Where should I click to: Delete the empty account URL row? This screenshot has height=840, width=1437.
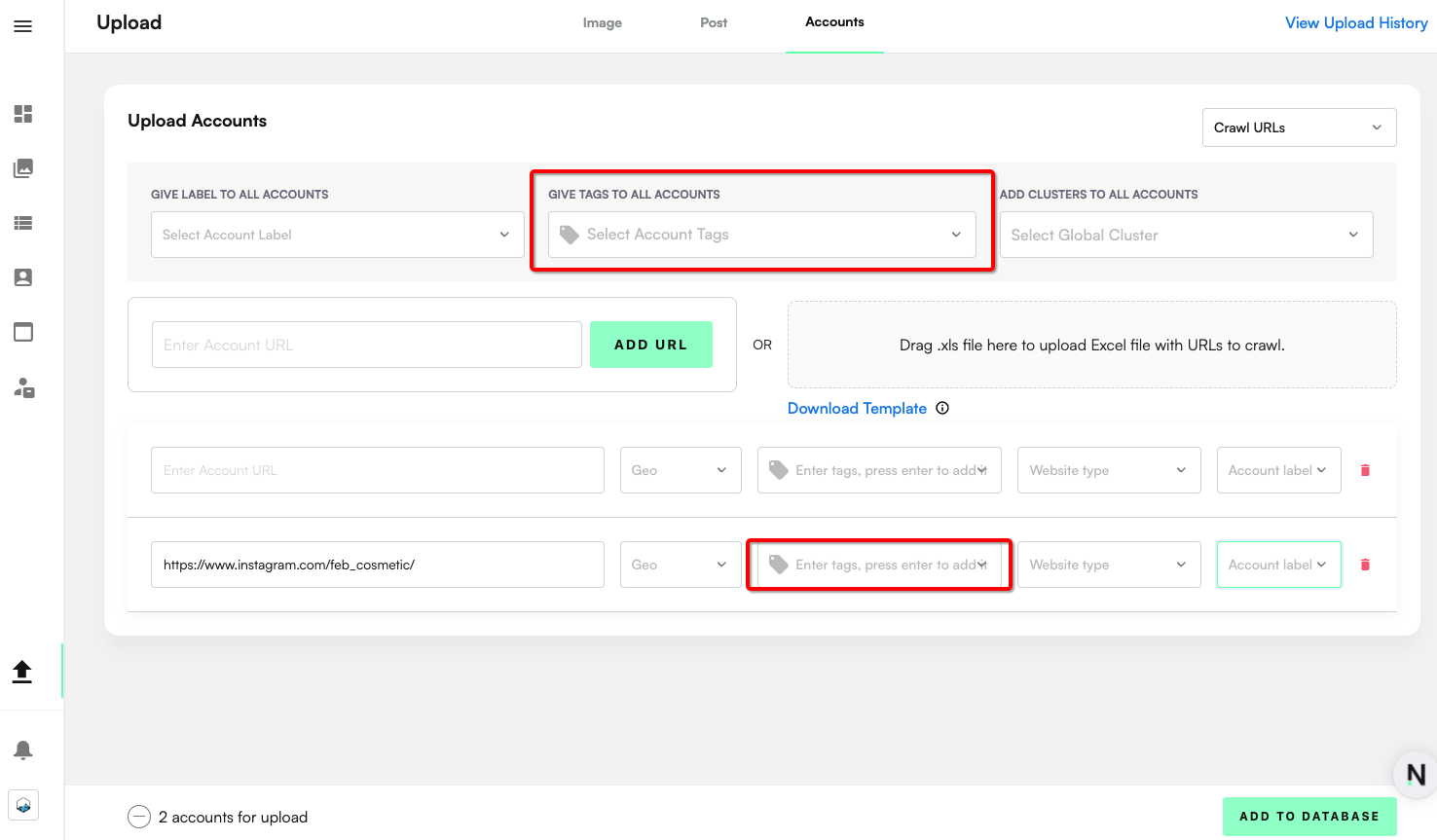pyautogui.click(x=1365, y=470)
